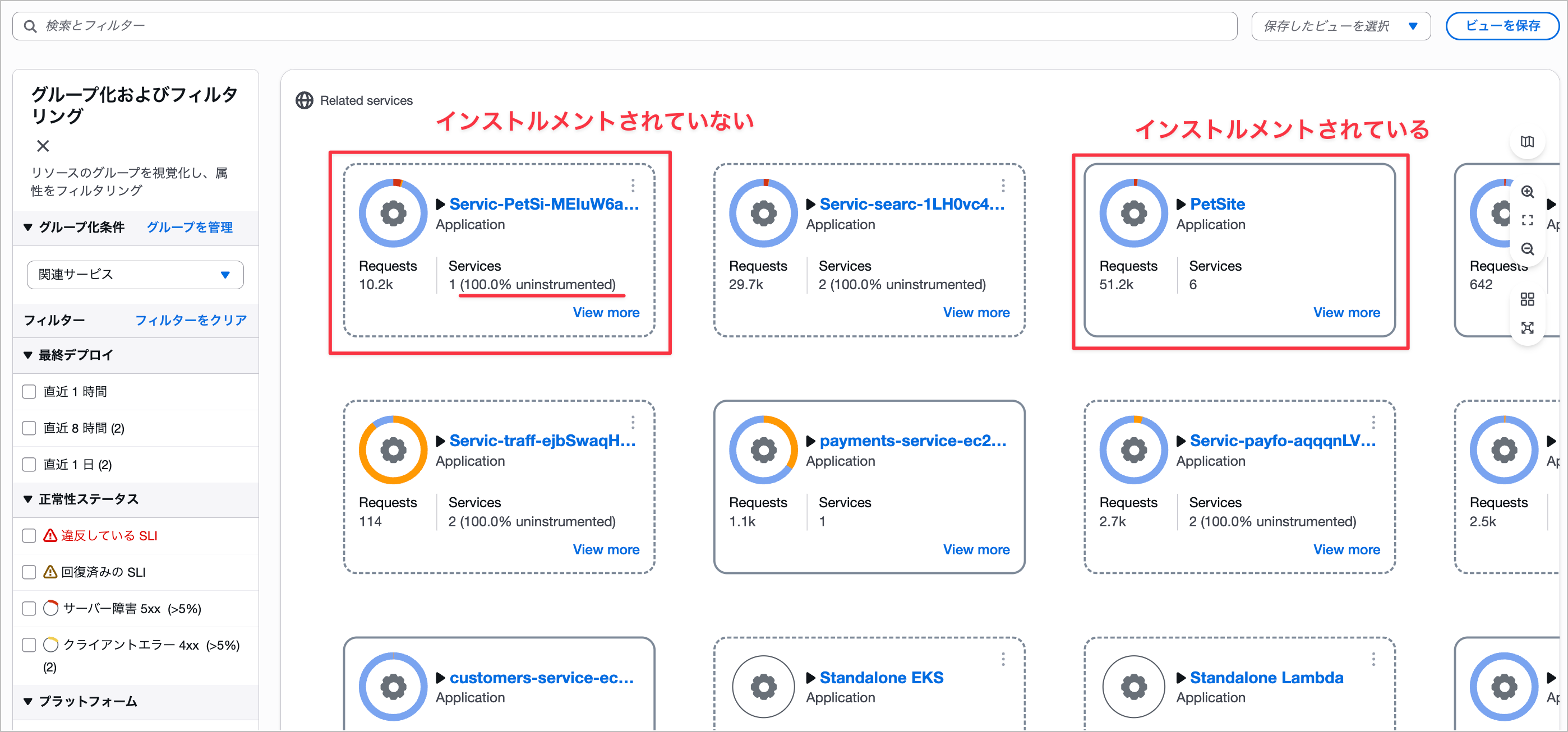Click the search magnifier icon in the filter bar
This screenshot has height=732, width=1568.
[30, 26]
